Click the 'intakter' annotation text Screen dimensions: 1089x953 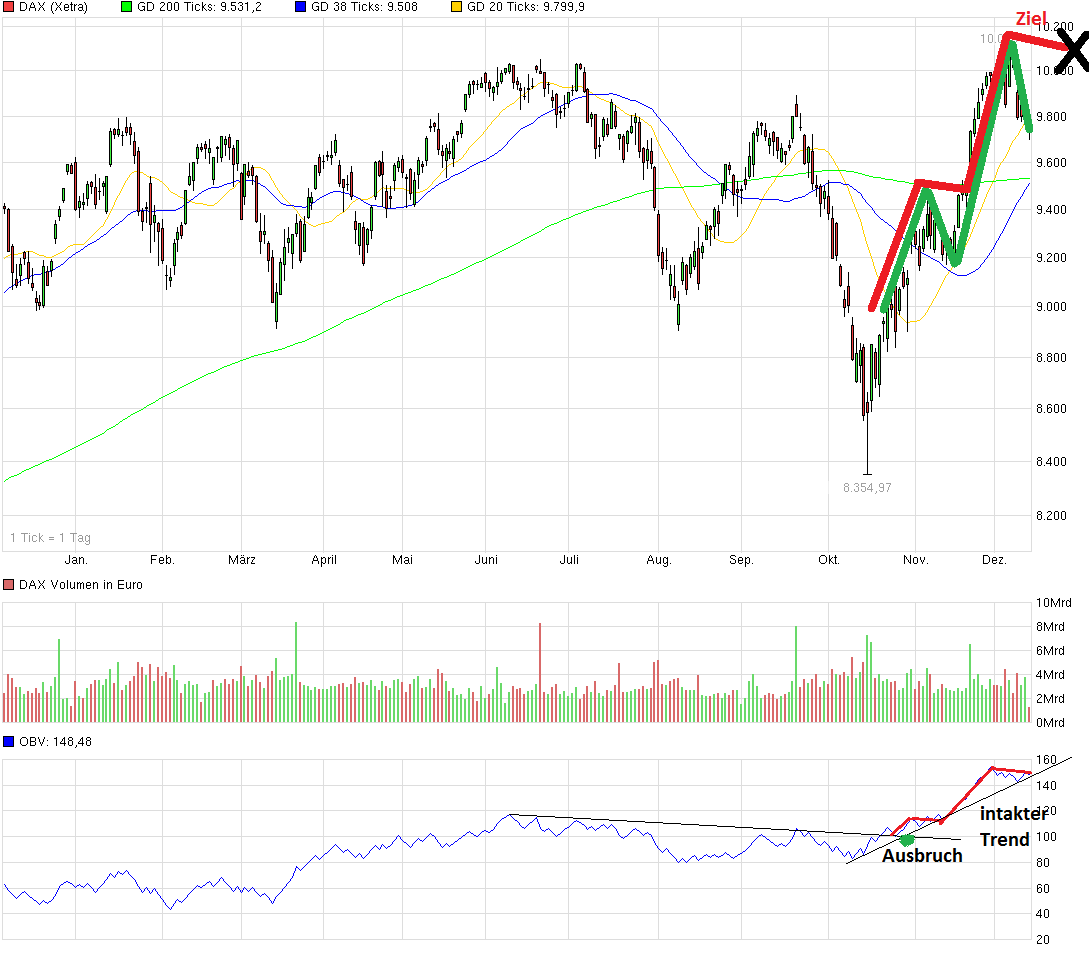coord(1013,813)
